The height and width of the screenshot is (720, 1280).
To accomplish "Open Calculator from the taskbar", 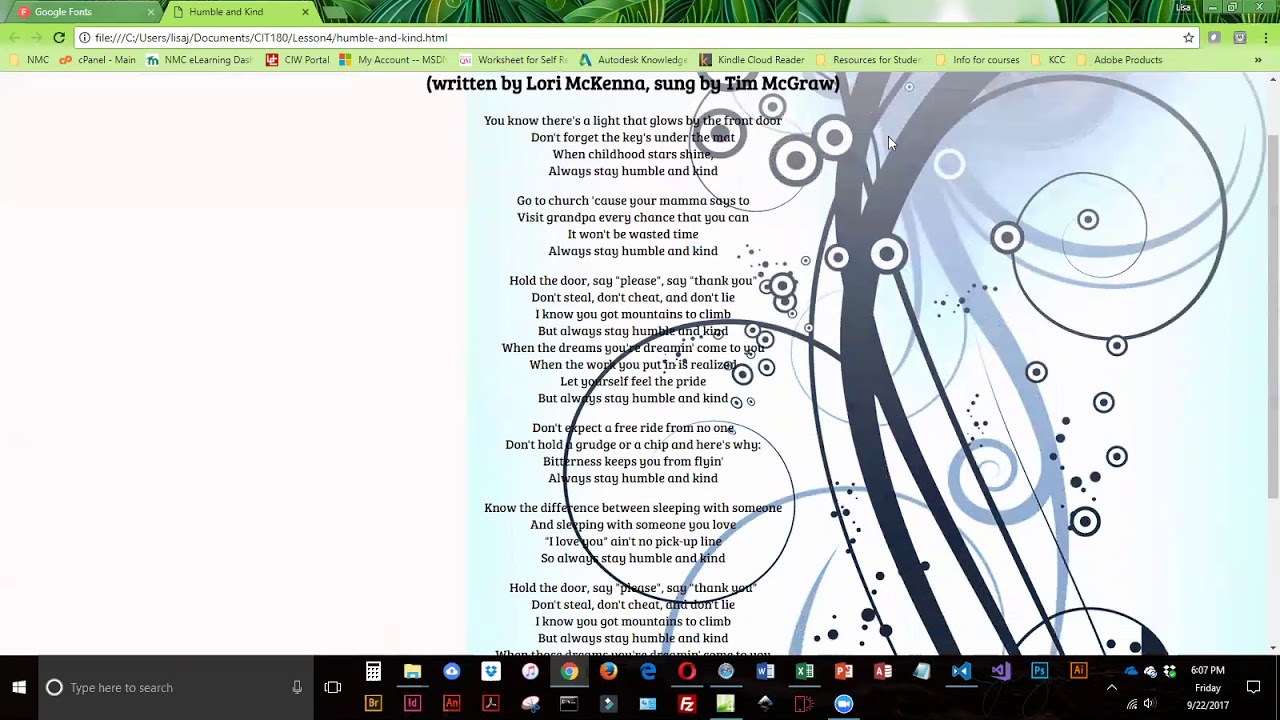I will pyautogui.click(x=373, y=671).
